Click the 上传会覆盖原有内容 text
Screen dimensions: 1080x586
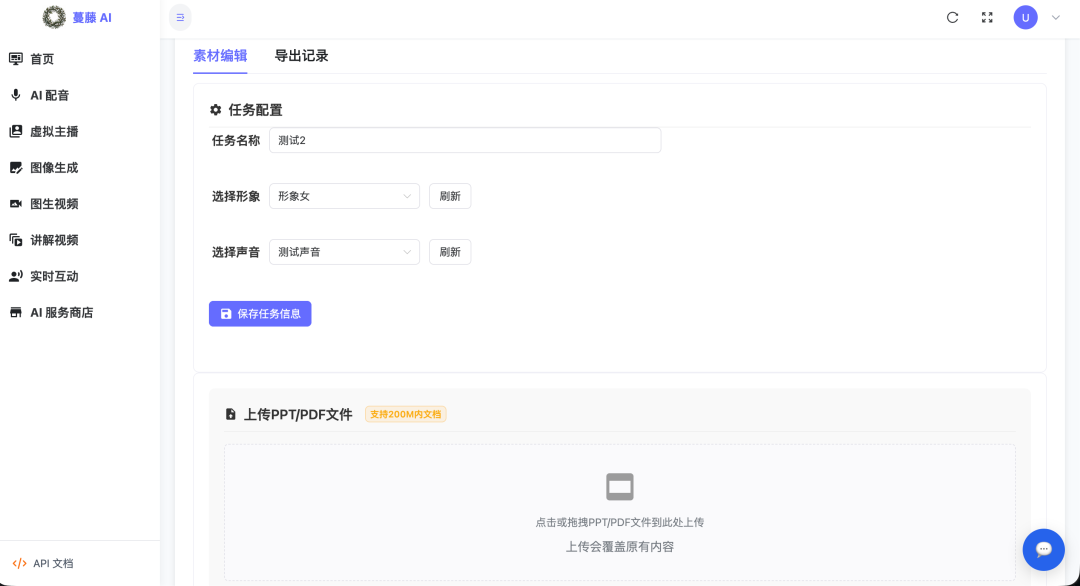pyautogui.click(x=620, y=547)
